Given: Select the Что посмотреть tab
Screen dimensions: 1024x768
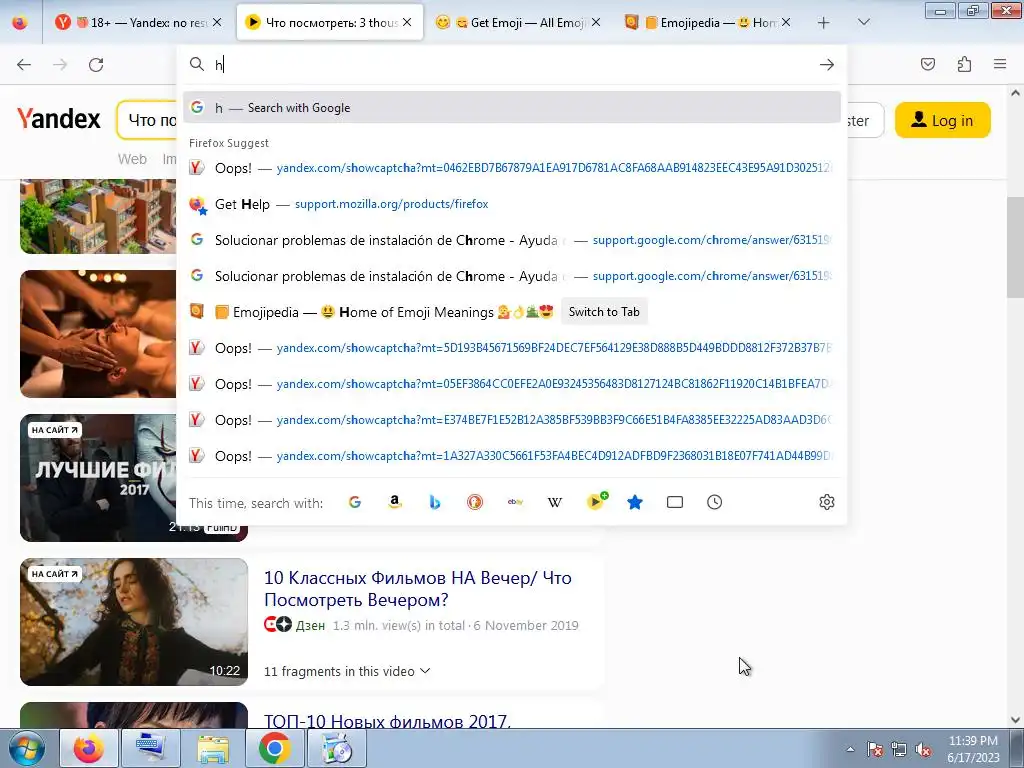Looking at the screenshot, I should click(329, 23).
